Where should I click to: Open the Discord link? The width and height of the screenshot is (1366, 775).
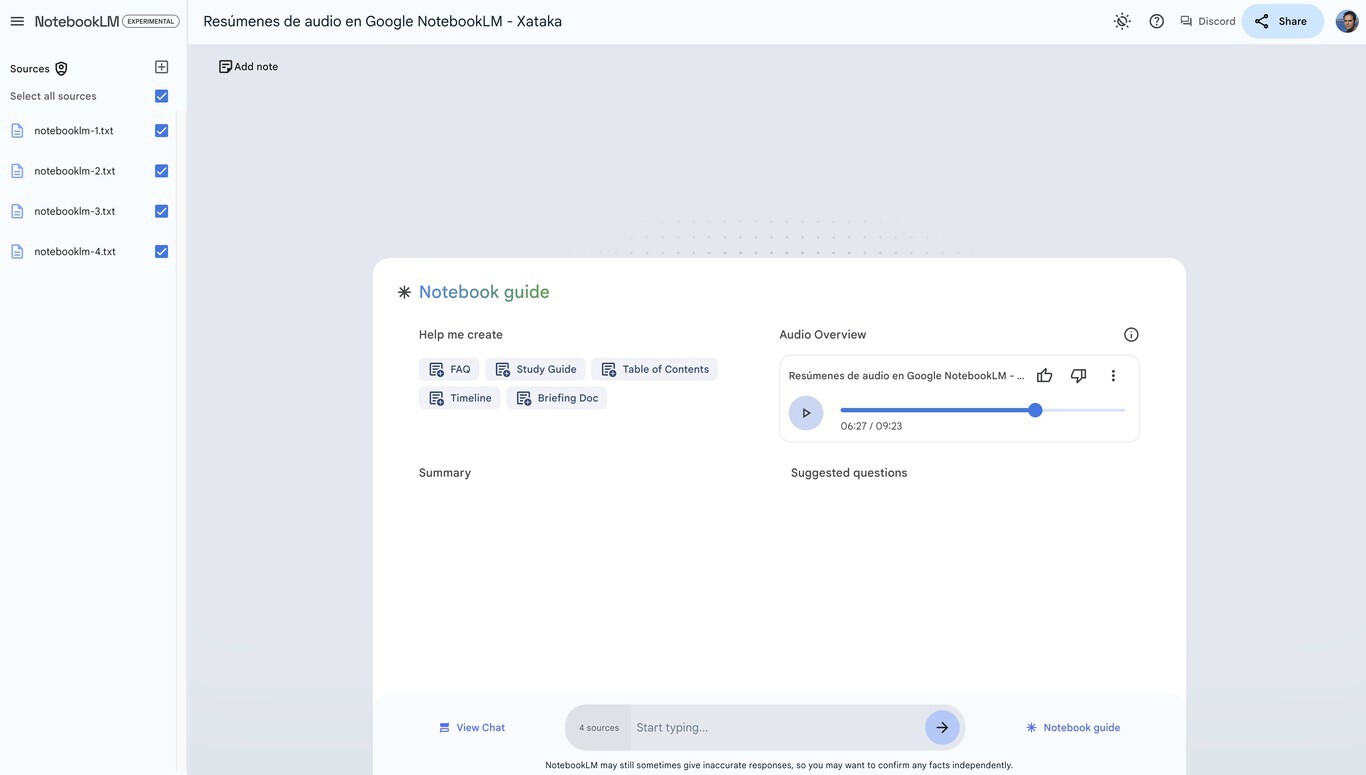tap(1208, 21)
